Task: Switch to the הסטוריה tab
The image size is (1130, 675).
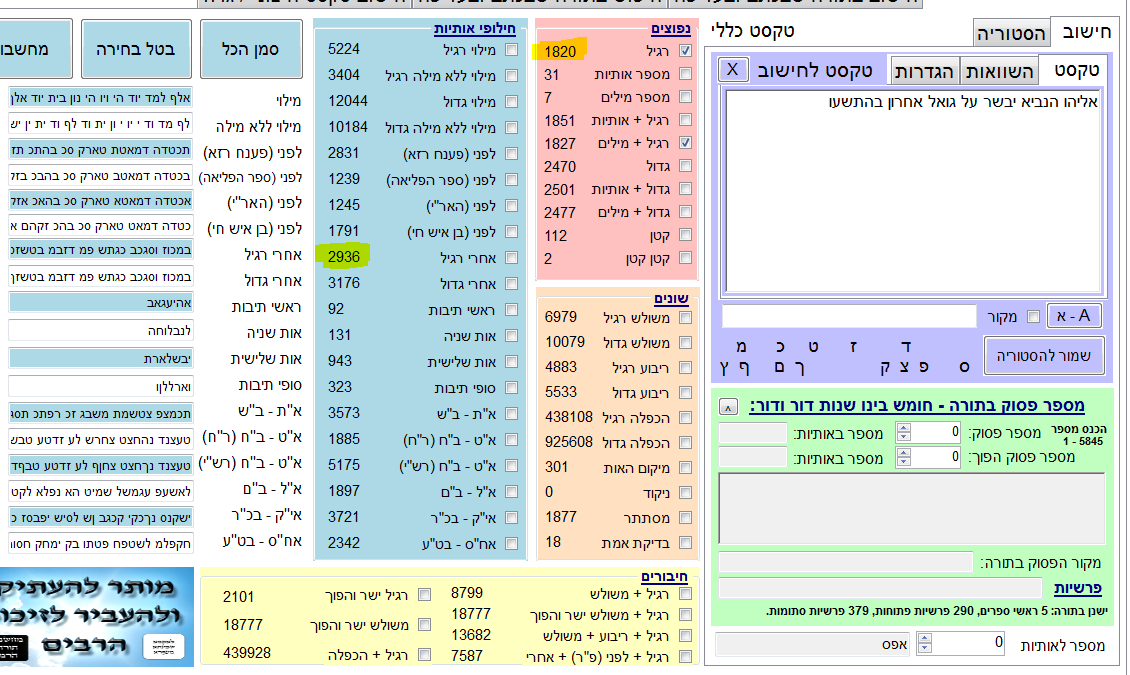Action: 1010,34
